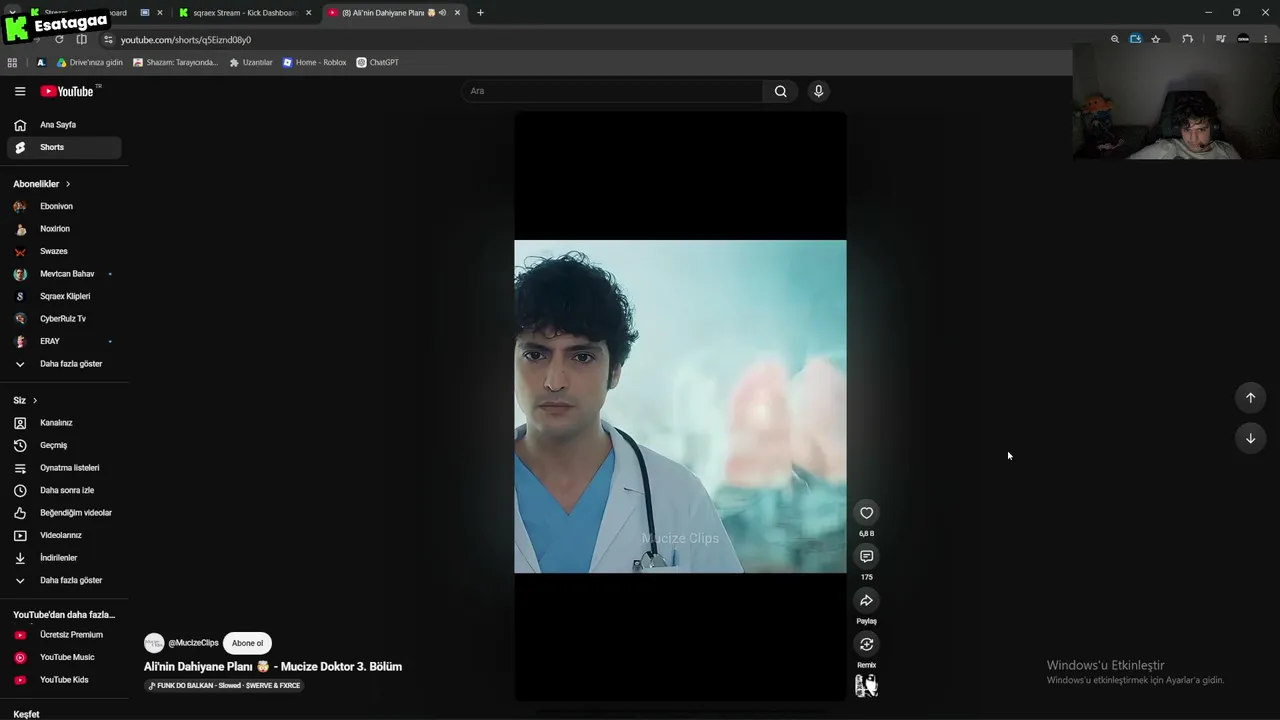Open the split view icon
The height and width of the screenshot is (720, 1280).
pyautogui.click(x=82, y=40)
